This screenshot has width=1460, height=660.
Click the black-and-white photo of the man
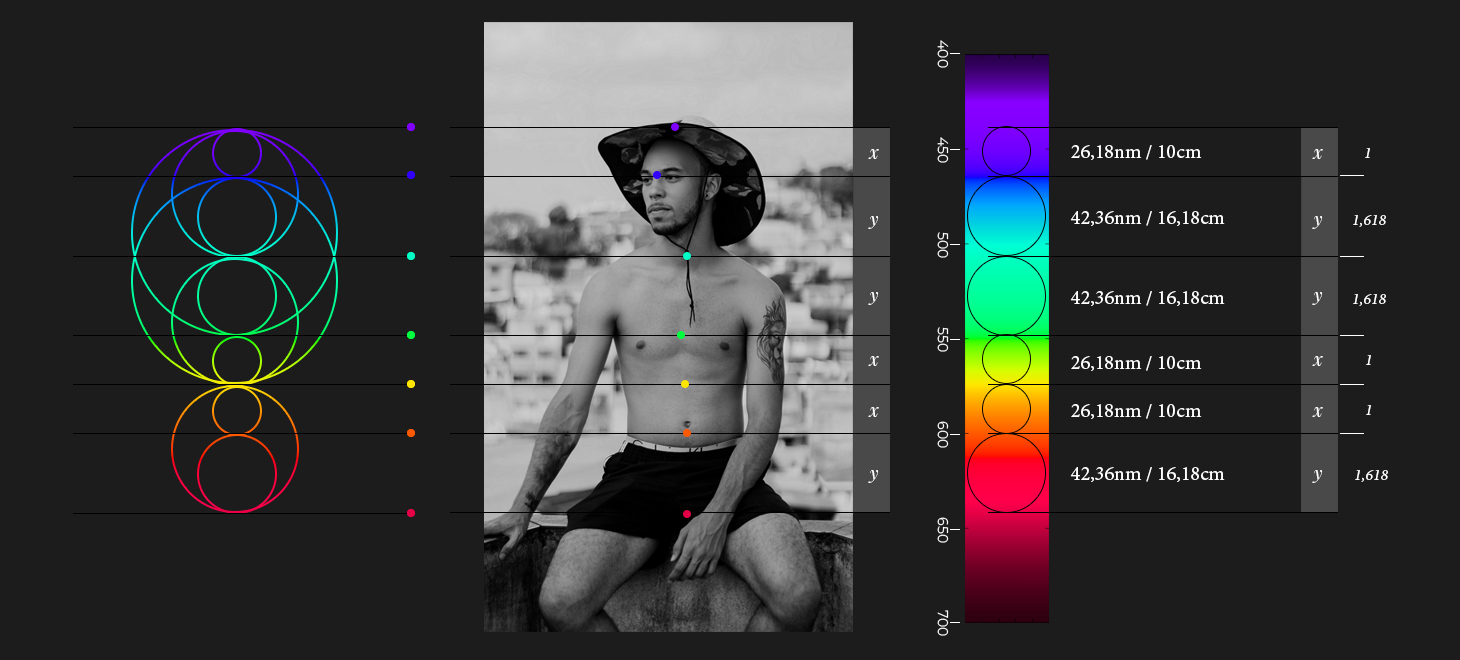click(668, 327)
